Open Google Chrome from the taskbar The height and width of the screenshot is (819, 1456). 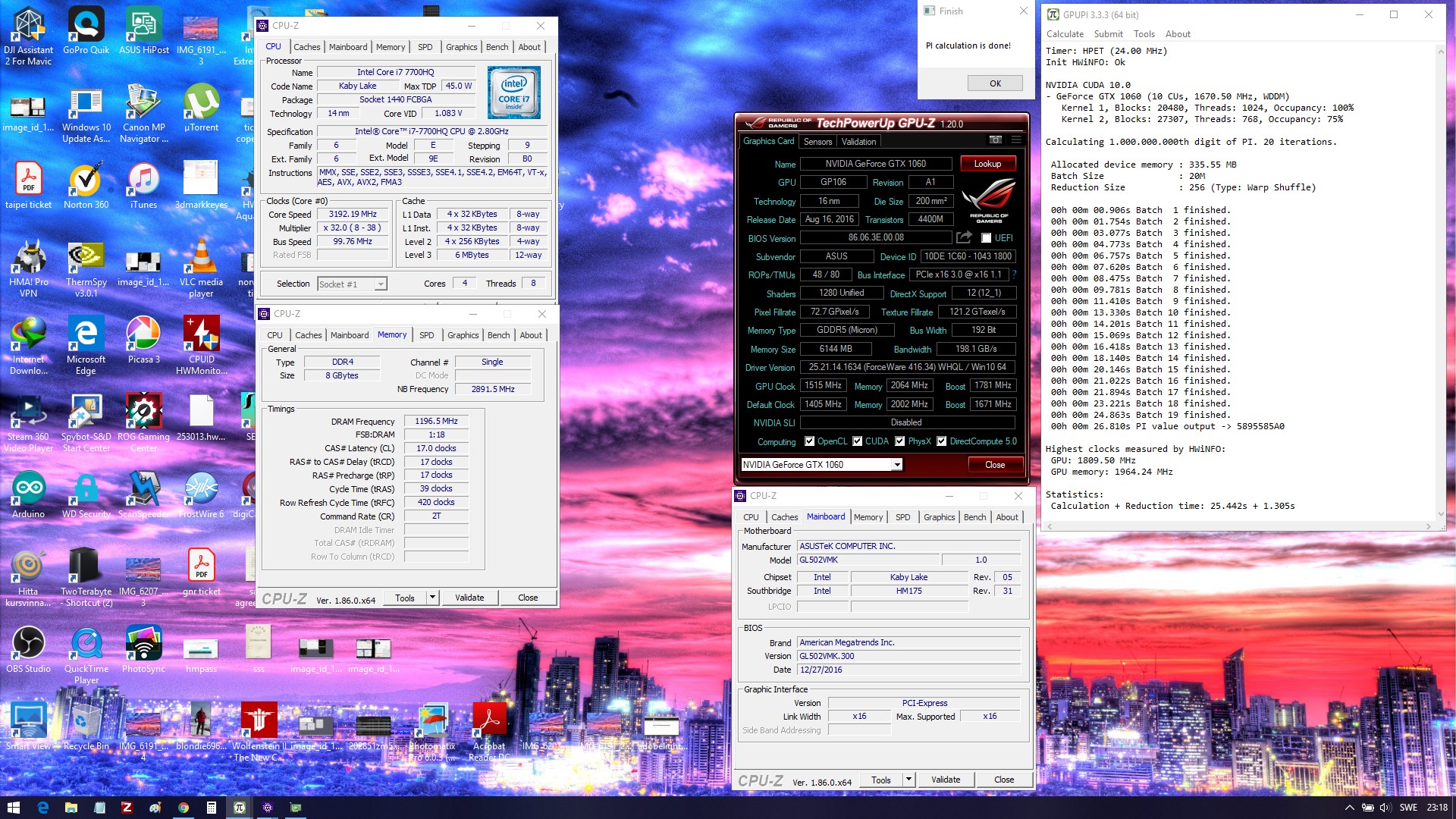[x=183, y=808]
